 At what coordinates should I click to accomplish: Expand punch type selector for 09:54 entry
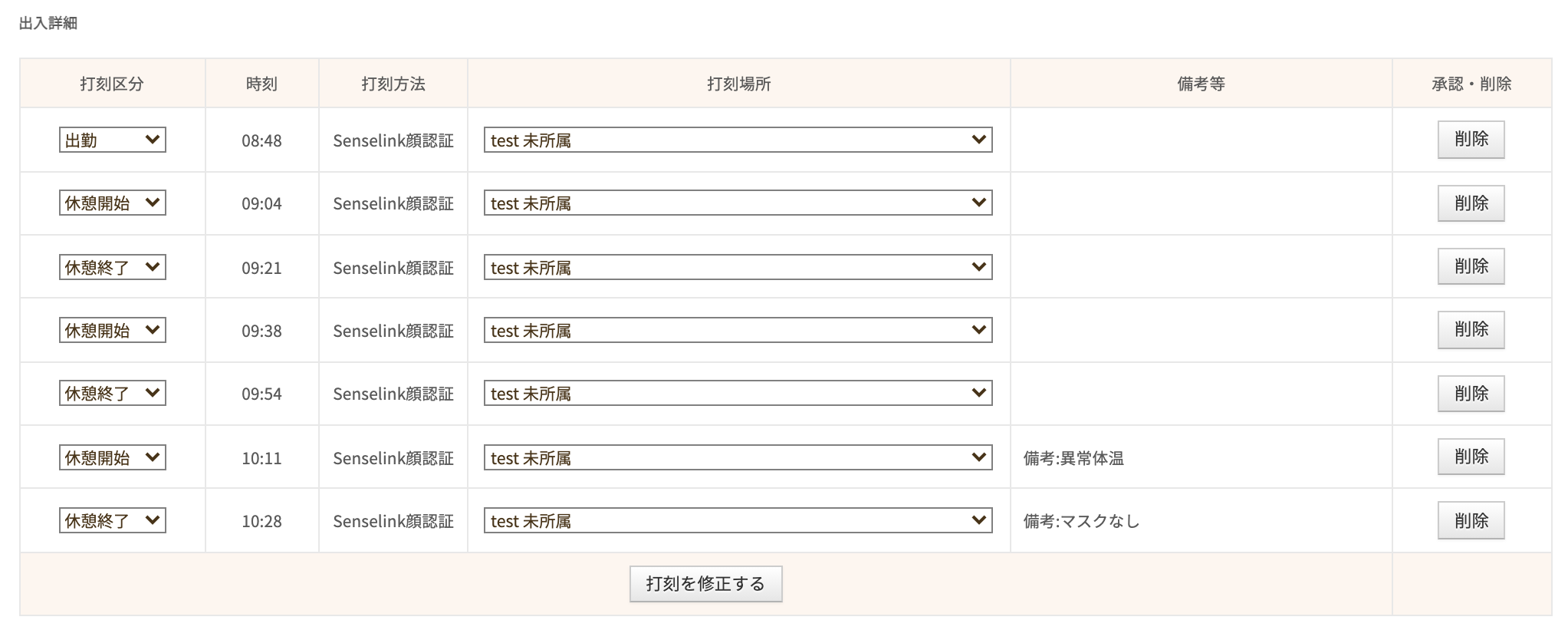[x=112, y=393]
